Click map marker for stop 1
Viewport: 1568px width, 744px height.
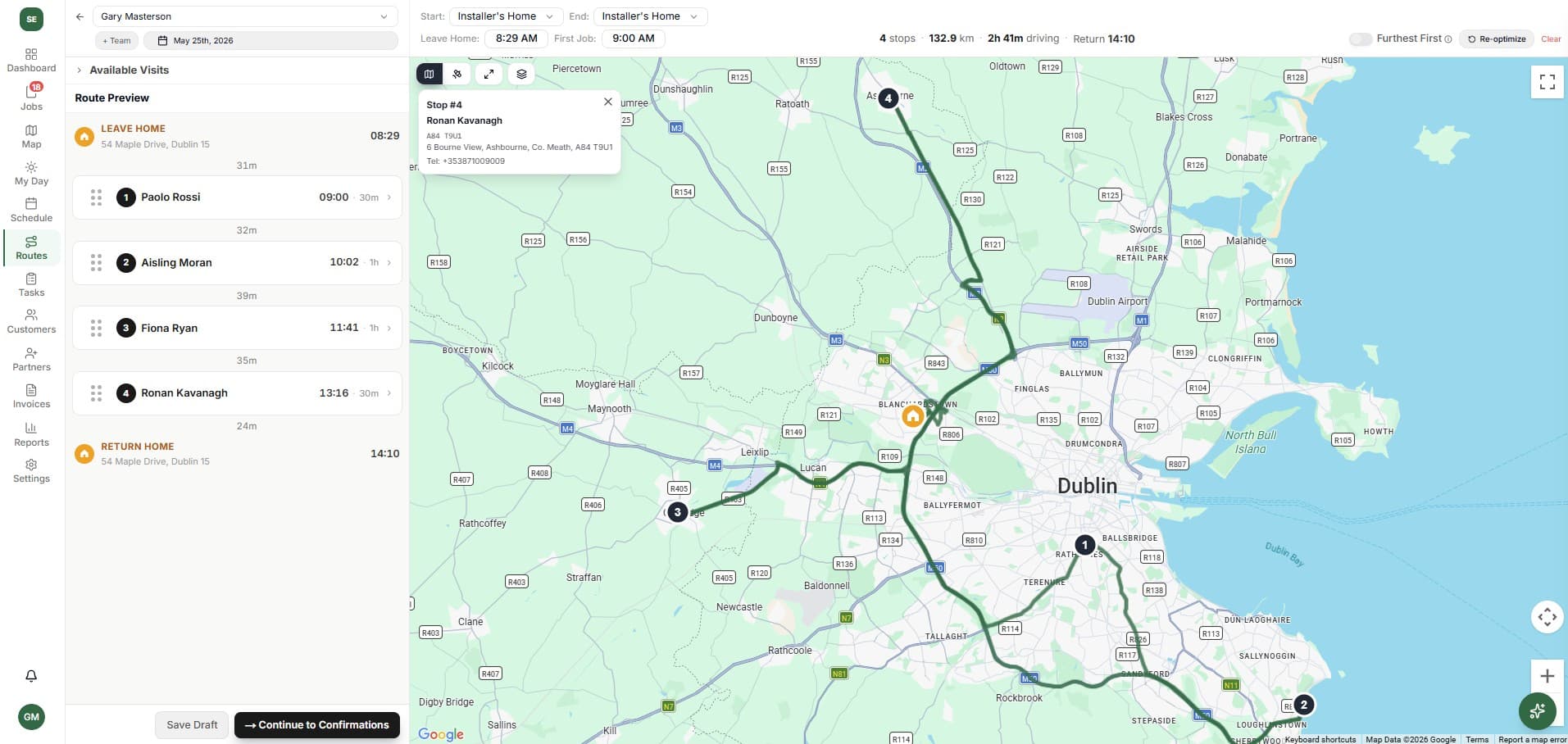click(x=1085, y=545)
